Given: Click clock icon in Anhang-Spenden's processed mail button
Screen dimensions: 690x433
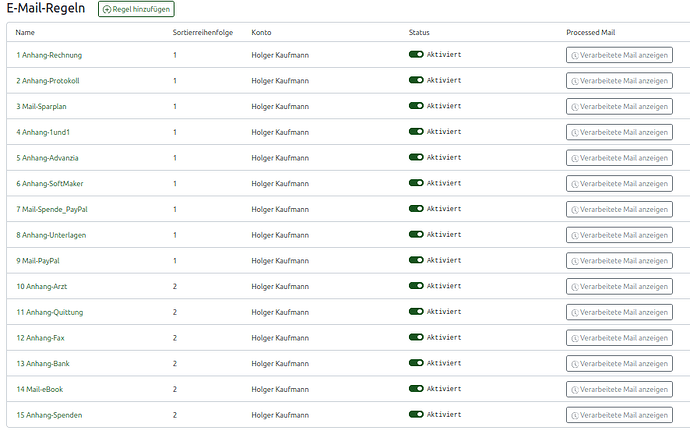Looking at the screenshot, I should (574, 415).
